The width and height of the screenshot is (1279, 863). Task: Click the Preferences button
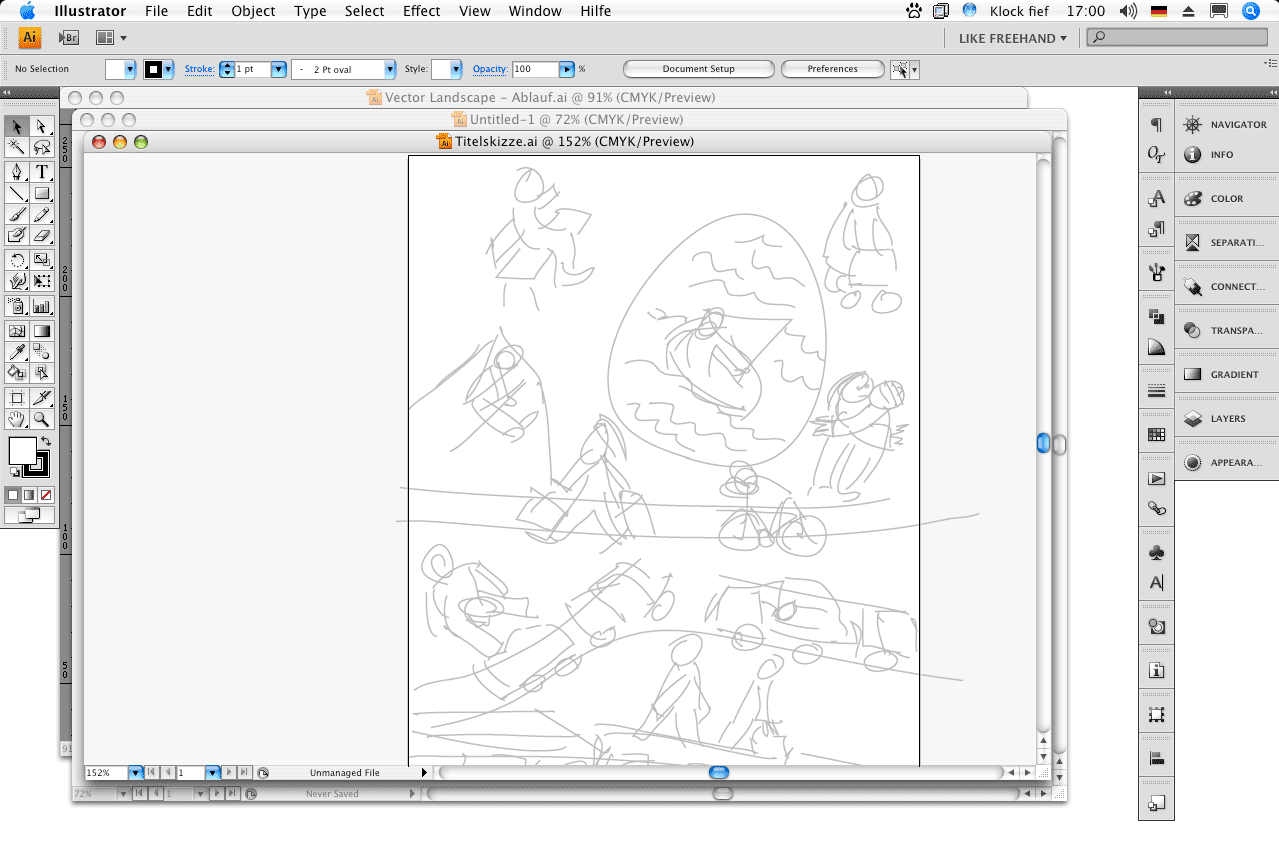pos(832,69)
